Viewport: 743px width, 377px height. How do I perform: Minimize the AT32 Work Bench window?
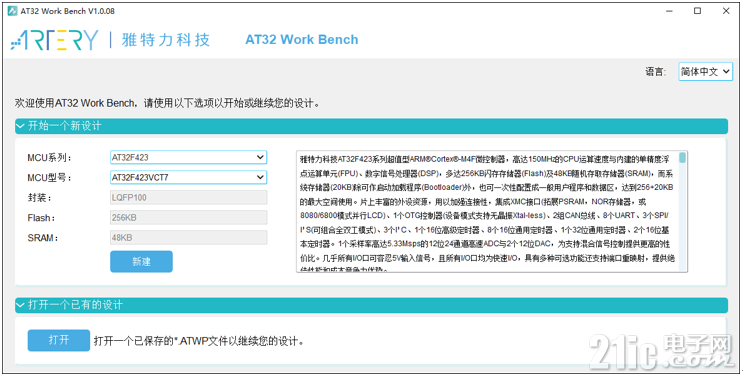point(668,11)
